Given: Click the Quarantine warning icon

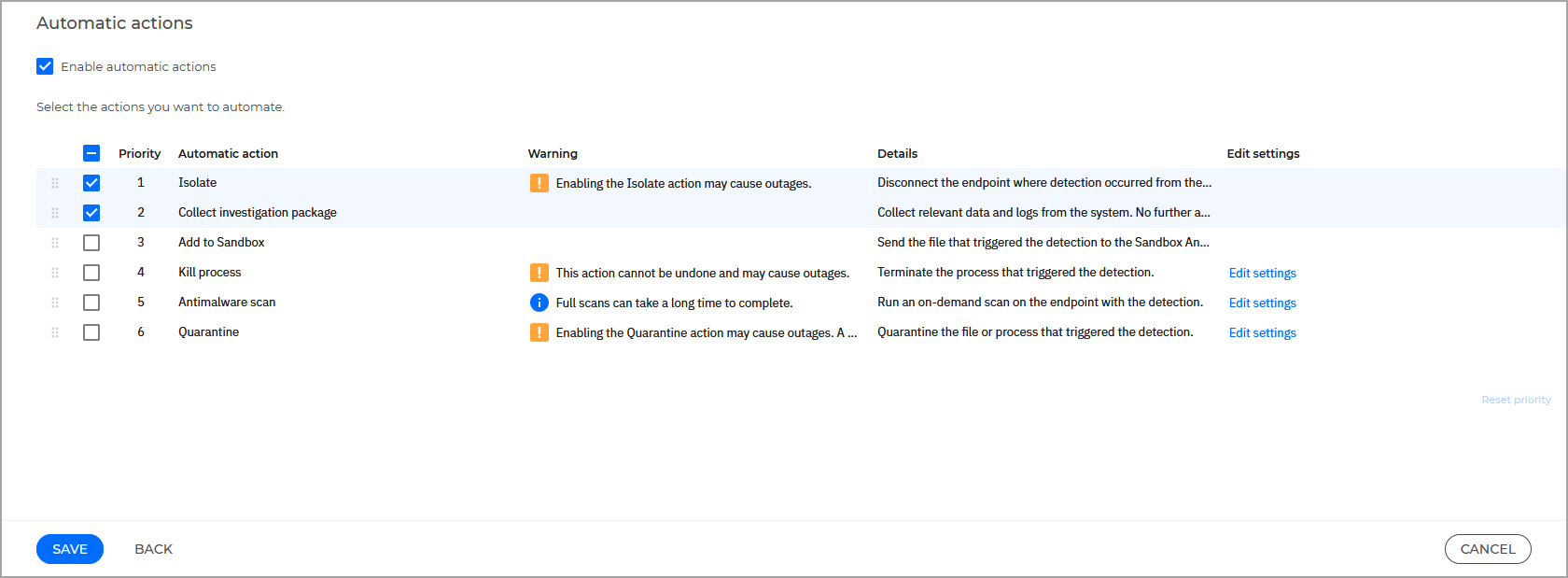Looking at the screenshot, I should [x=539, y=332].
